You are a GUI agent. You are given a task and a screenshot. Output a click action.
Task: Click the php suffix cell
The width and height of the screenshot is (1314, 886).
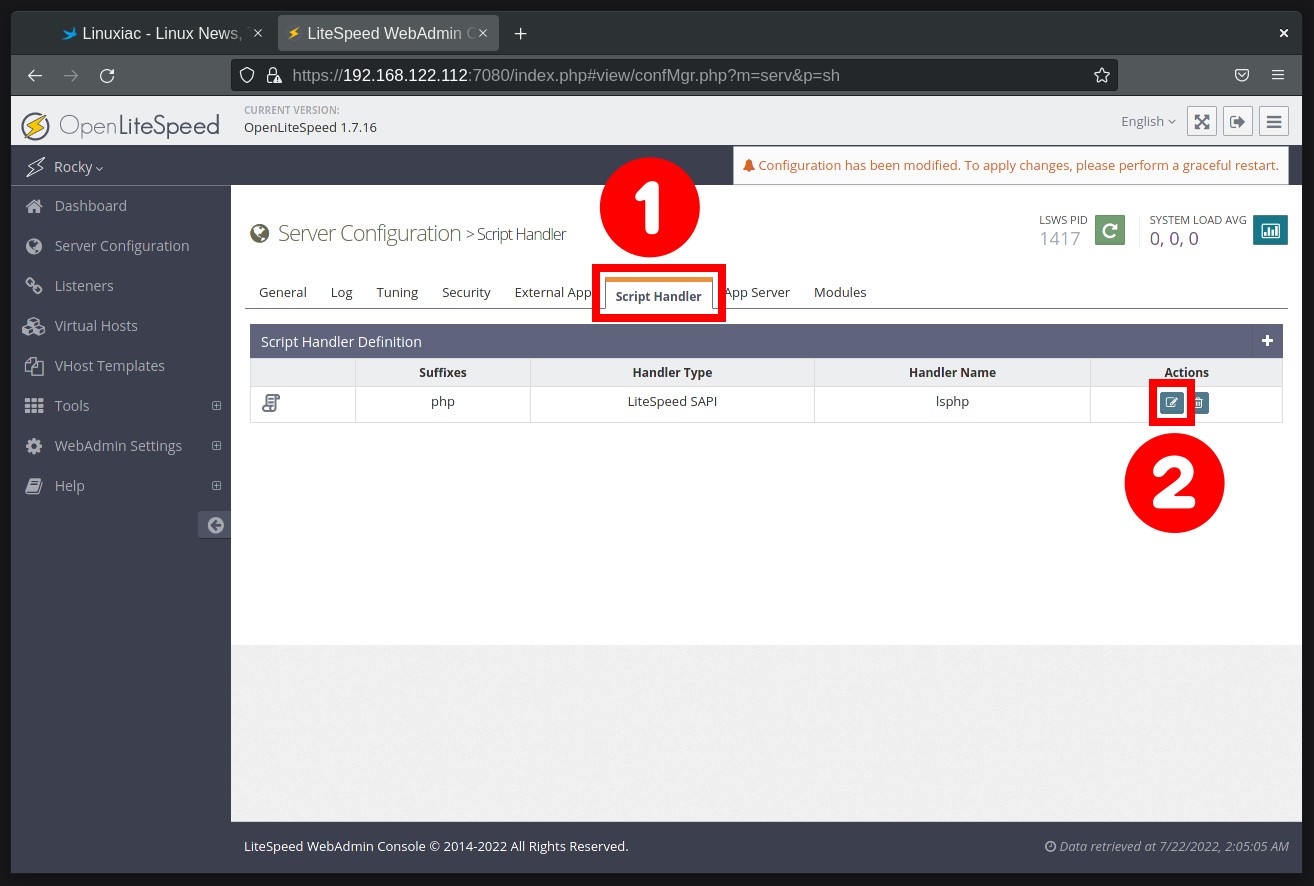click(x=443, y=402)
